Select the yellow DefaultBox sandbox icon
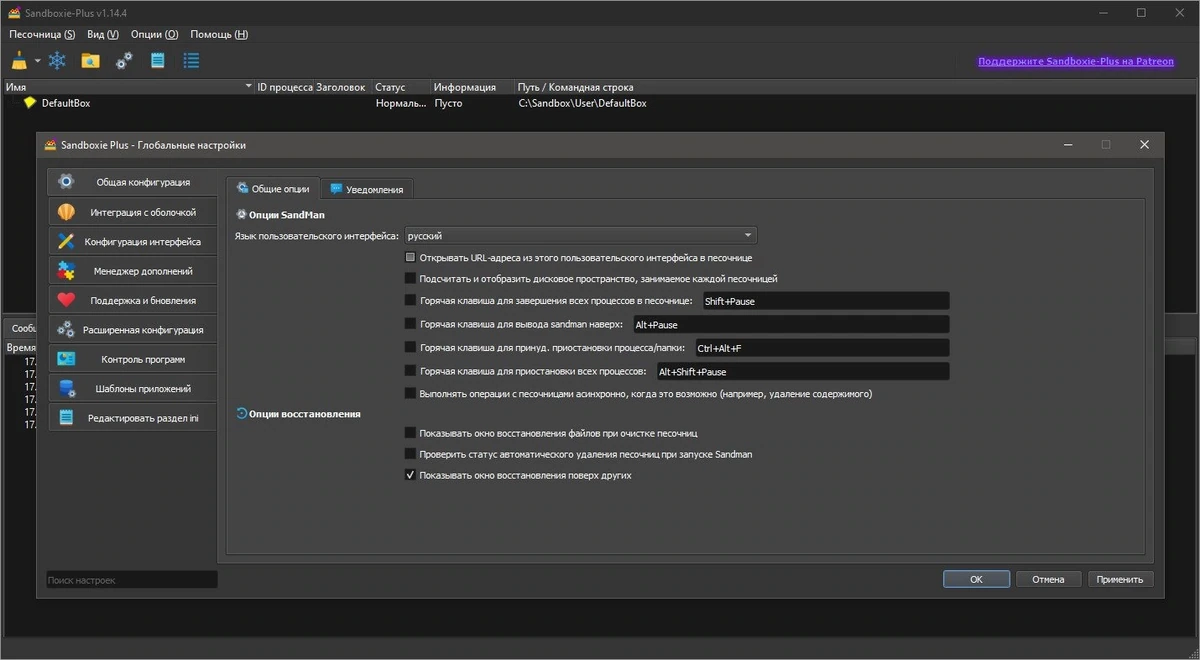1200x660 pixels. pyautogui.click(x=30, y=103)
